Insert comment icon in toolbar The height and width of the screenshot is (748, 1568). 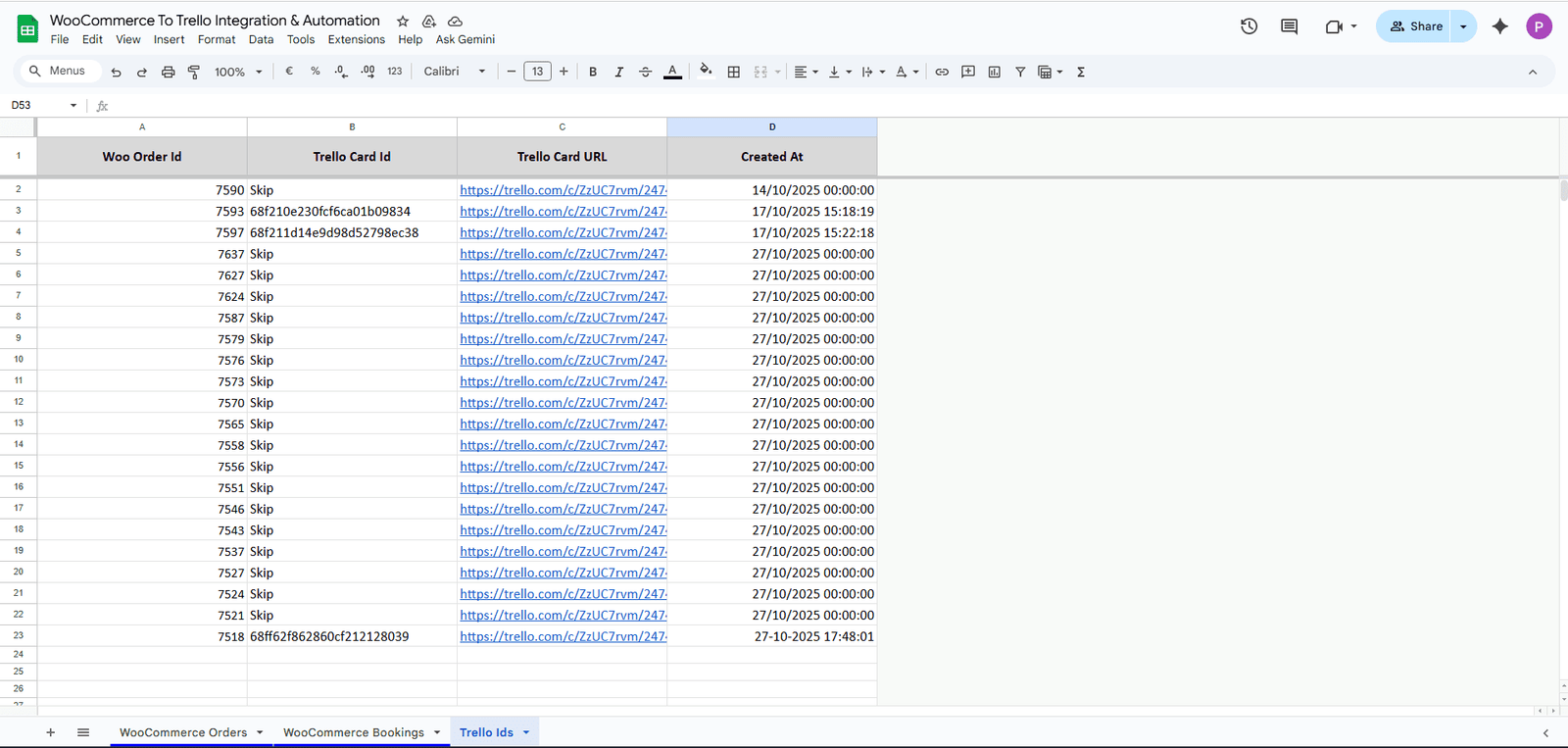pos(968,72)
